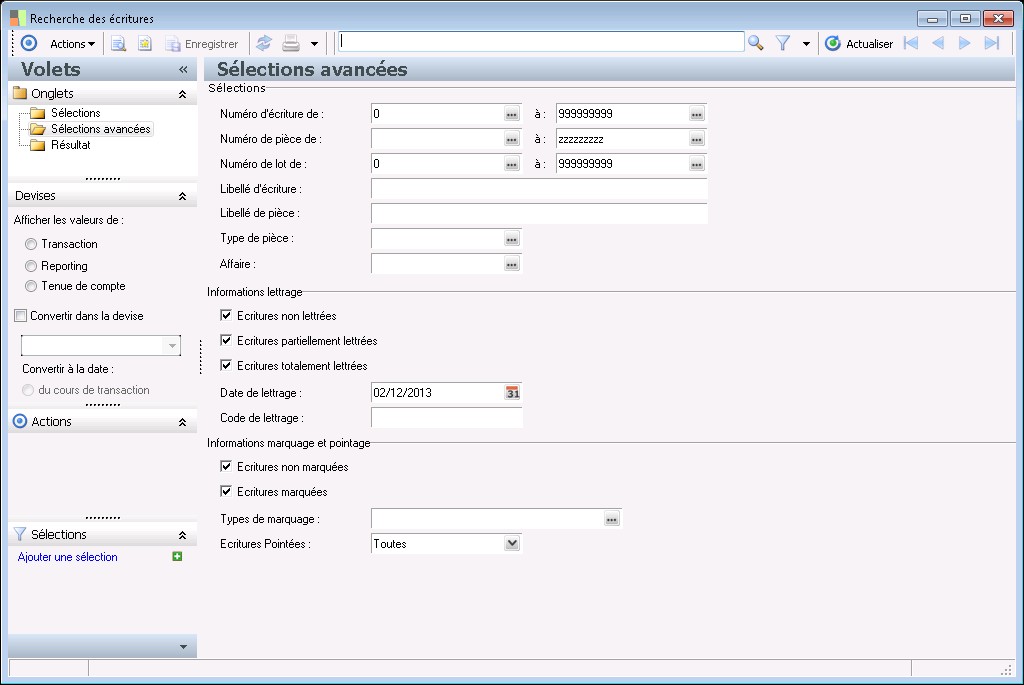Open lookup for Numéro d'écriture de
Screen dimensions: 1024x685
[511, 114]
